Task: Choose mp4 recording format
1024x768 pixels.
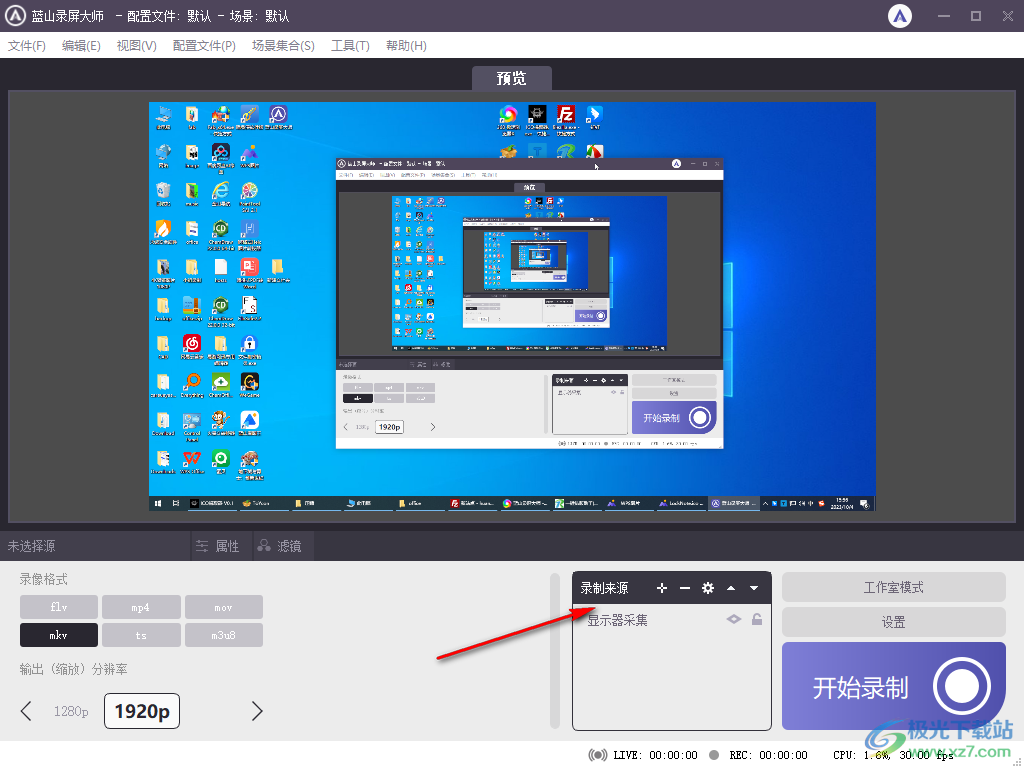Action: tap(141, 607)
